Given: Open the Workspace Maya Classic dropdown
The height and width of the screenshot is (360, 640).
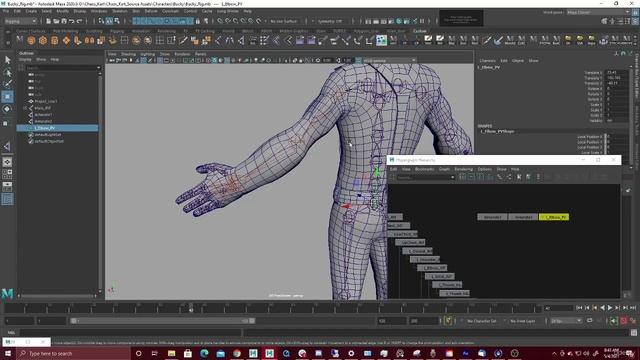Looking at the screenshot, I should [598, 12].
